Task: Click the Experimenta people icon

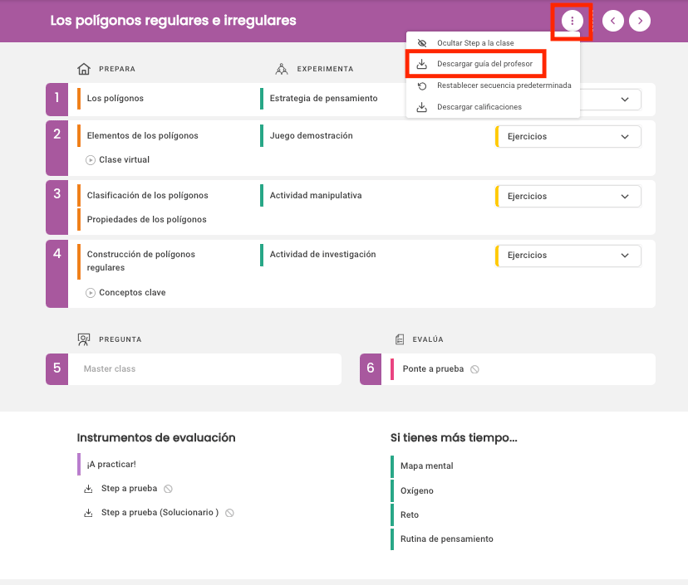Action: pyautogui.click(x=281, y=69)
